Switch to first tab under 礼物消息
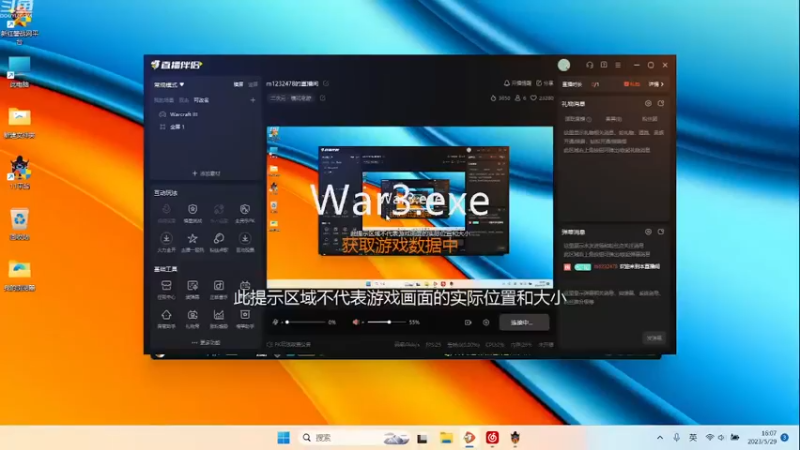800x450 pixels. point(578,119)
